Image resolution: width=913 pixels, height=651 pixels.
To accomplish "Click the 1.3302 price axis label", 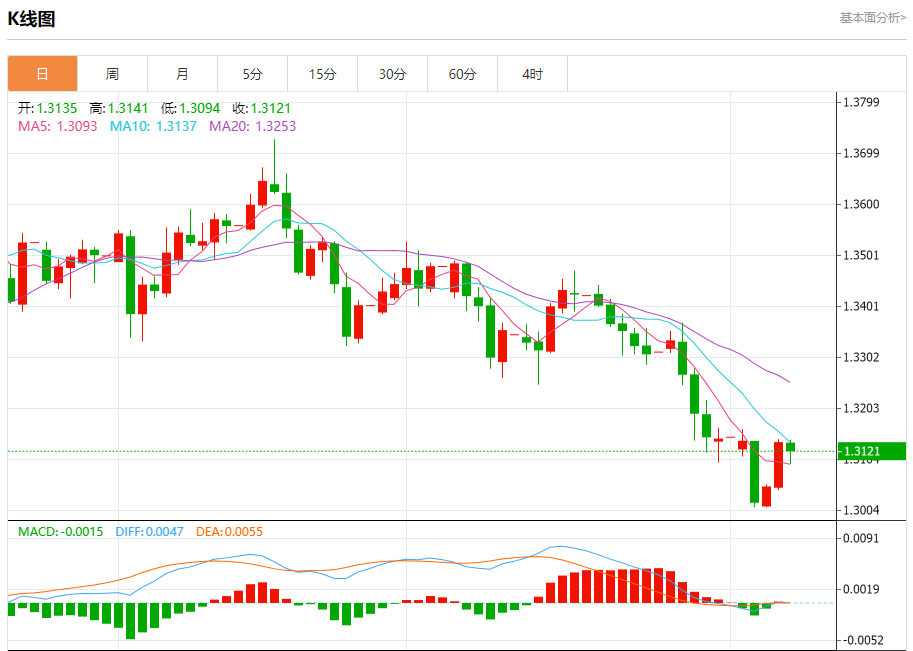I will tap(861, 358).
